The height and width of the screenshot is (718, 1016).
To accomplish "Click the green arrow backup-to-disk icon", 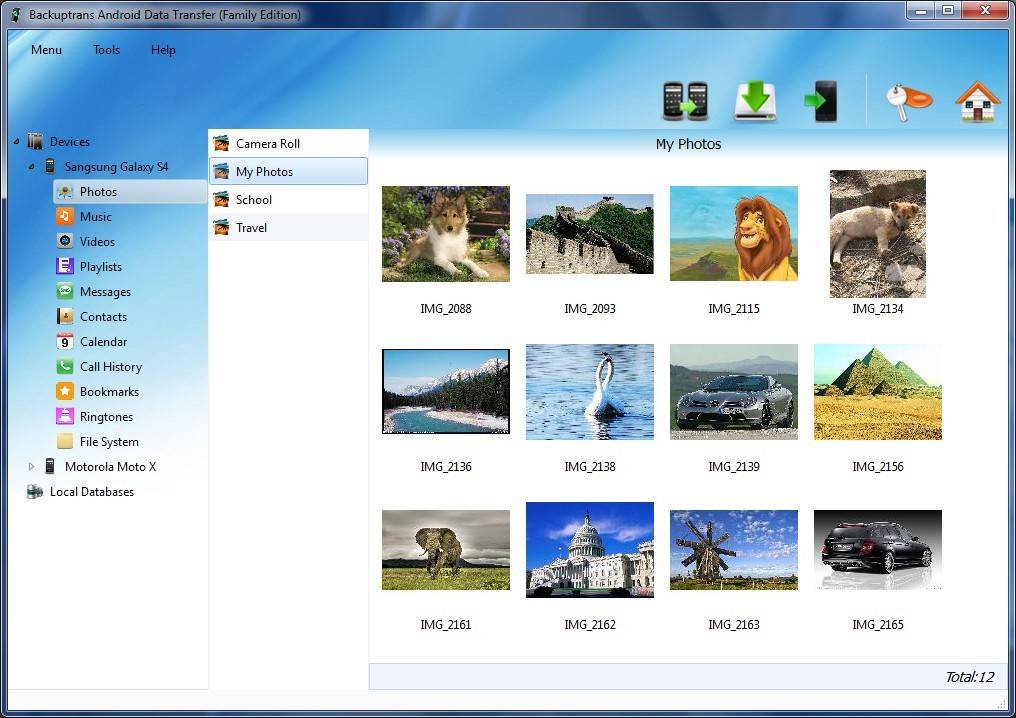I will (755, 101).
